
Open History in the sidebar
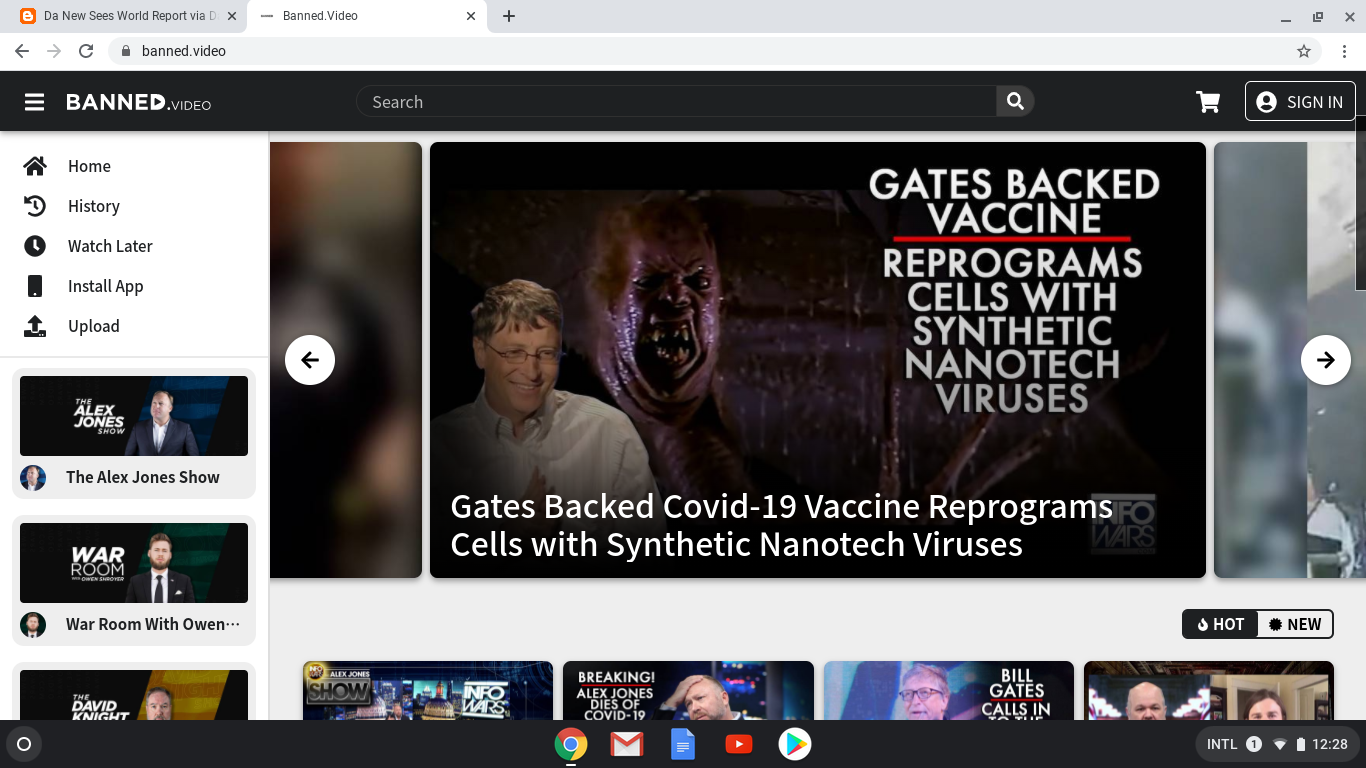tap(134, 206)
